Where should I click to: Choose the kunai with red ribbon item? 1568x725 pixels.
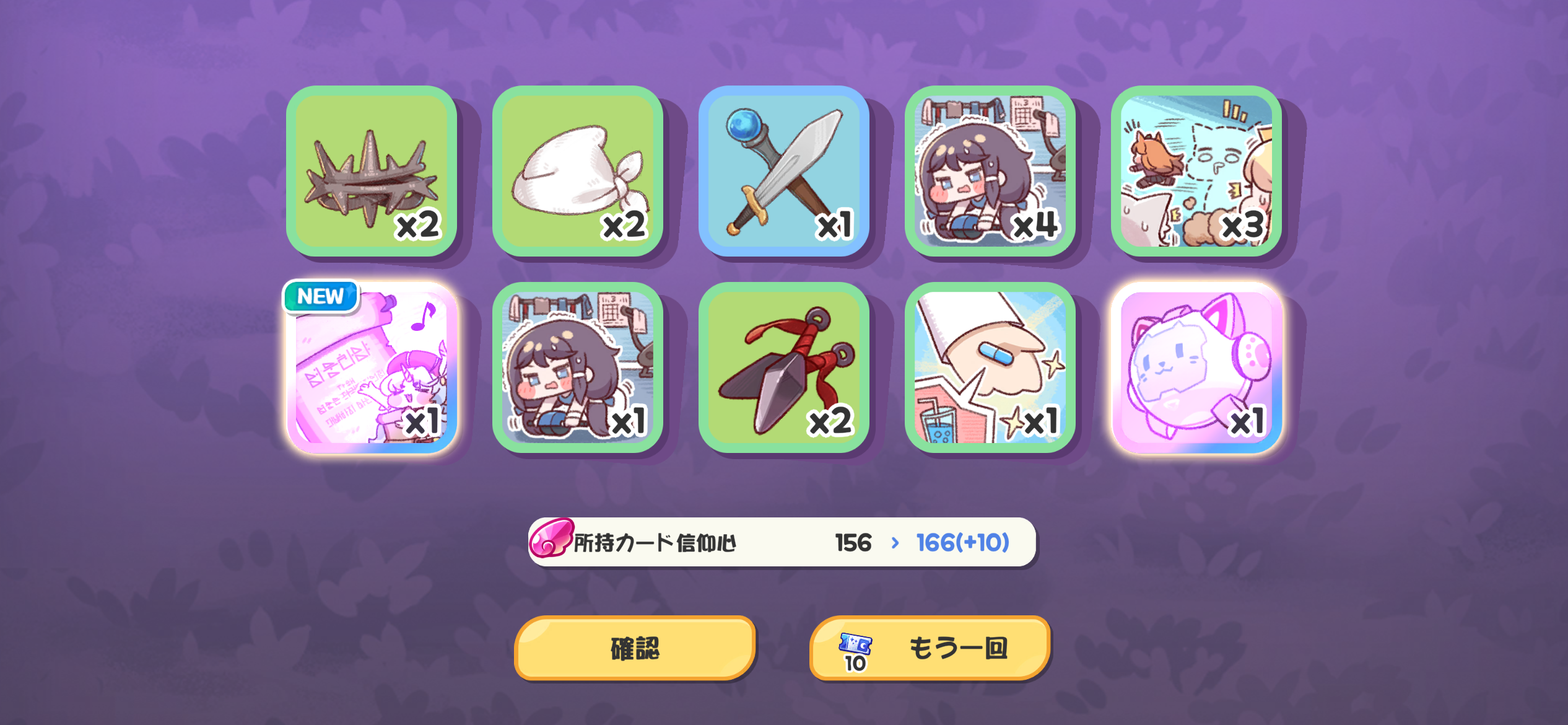[x=784, y=367]
